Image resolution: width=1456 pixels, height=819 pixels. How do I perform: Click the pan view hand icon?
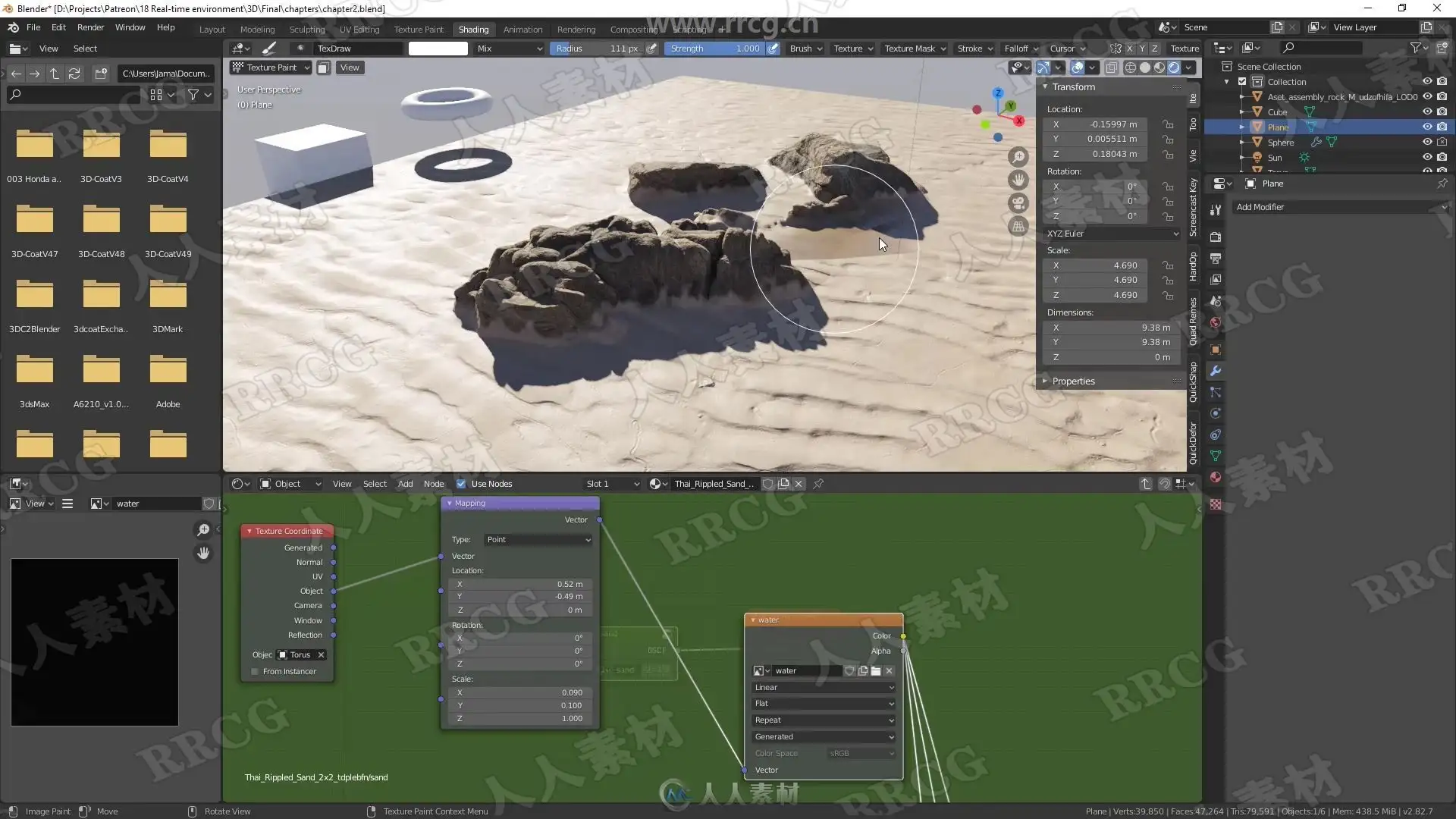click(1018, 180)
